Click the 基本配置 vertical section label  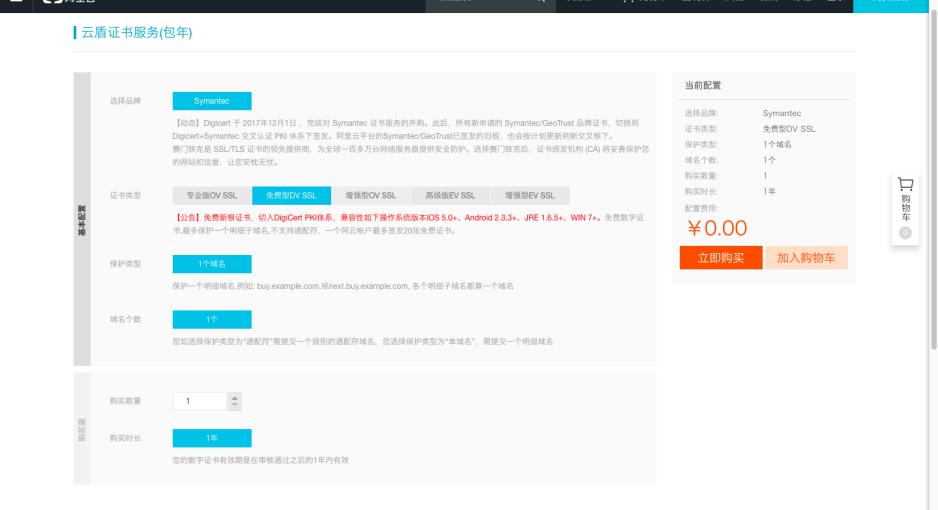[82, 220]
